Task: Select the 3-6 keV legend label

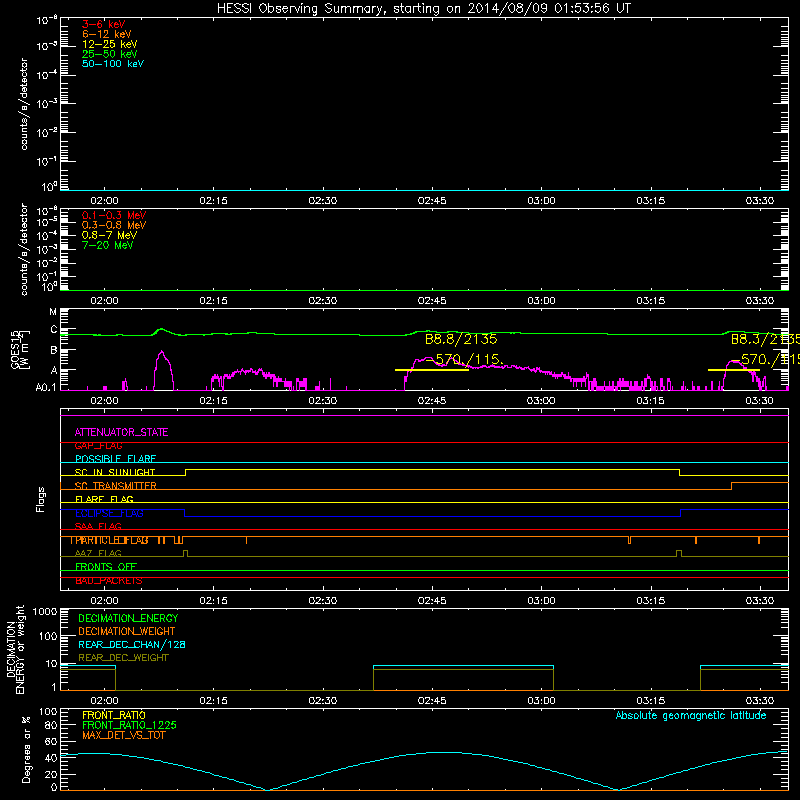Action: pyautogui.click(x=103, y=24)
